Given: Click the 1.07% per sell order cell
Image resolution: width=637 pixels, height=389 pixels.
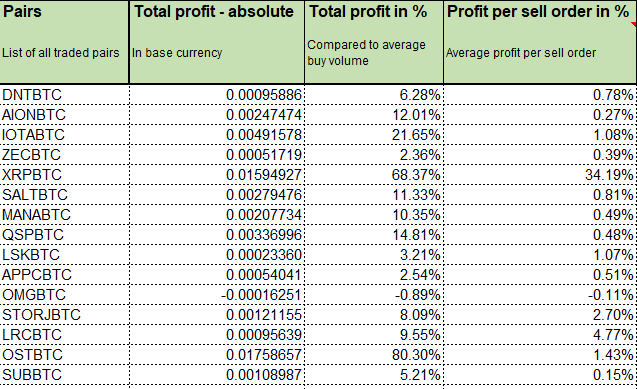Looking at the screenshot, I should point(540,255).
